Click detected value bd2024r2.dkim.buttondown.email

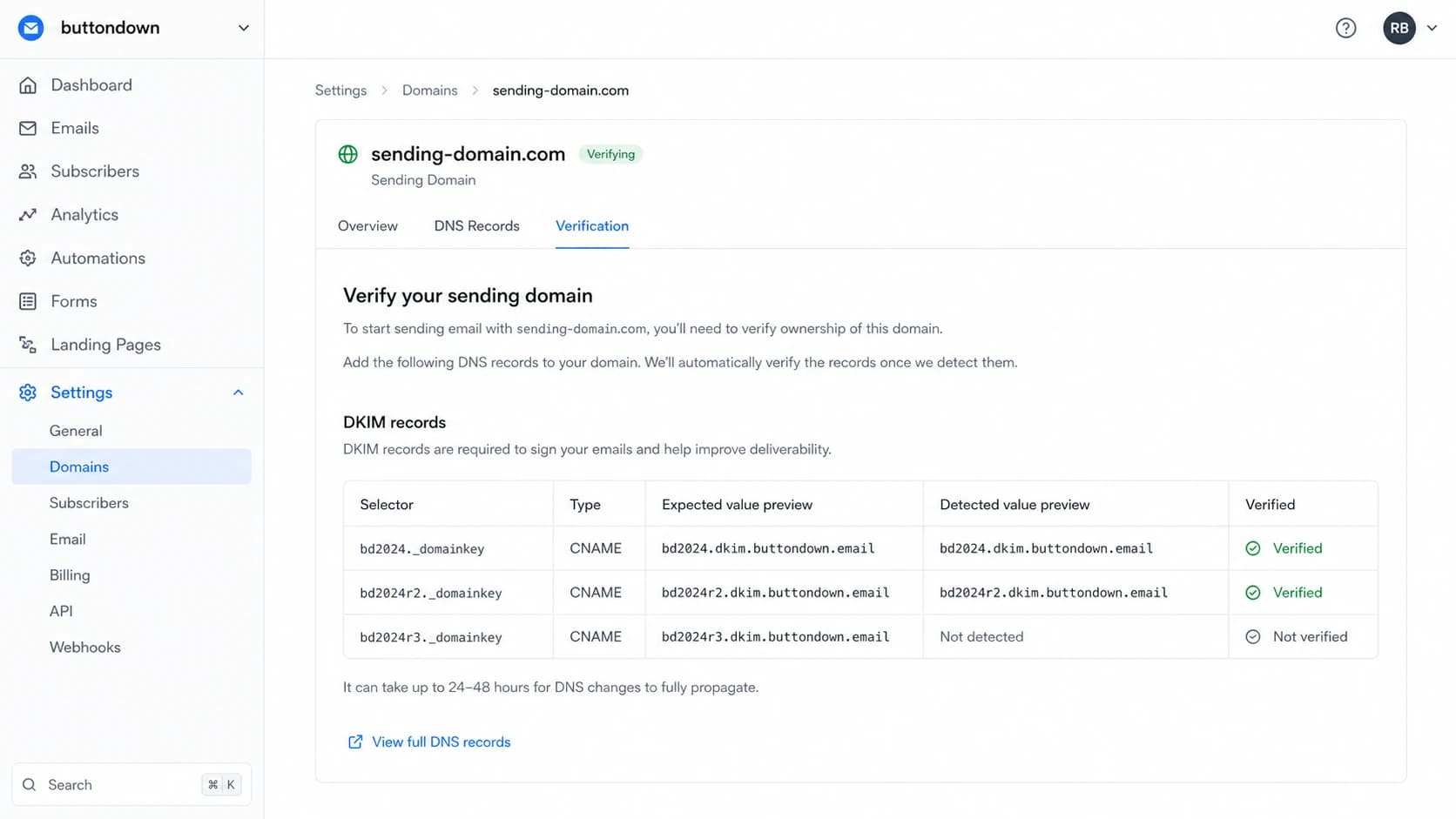click(x=1054, y=593)
